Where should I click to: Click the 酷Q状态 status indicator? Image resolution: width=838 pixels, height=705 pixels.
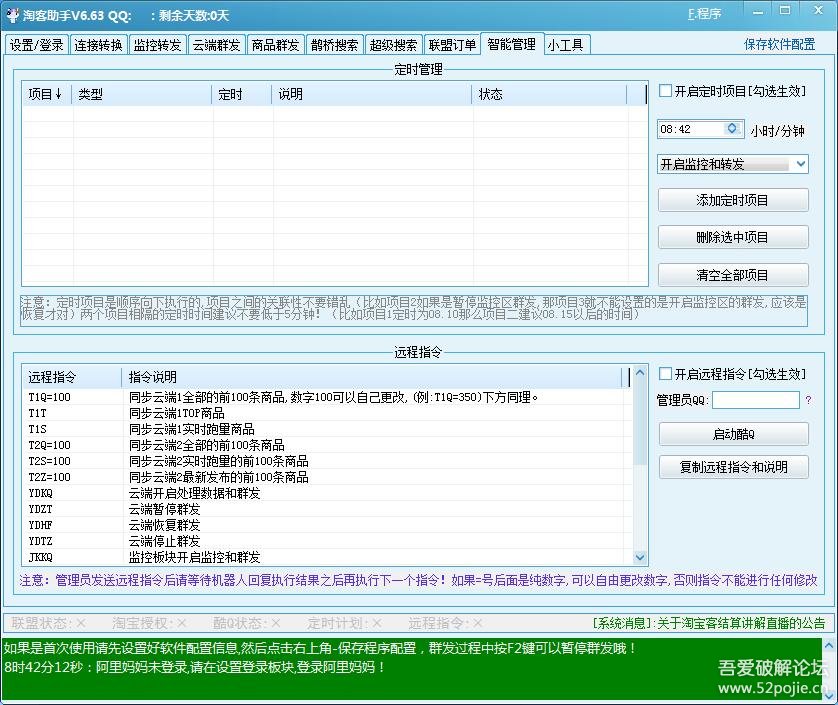point(247,623)
